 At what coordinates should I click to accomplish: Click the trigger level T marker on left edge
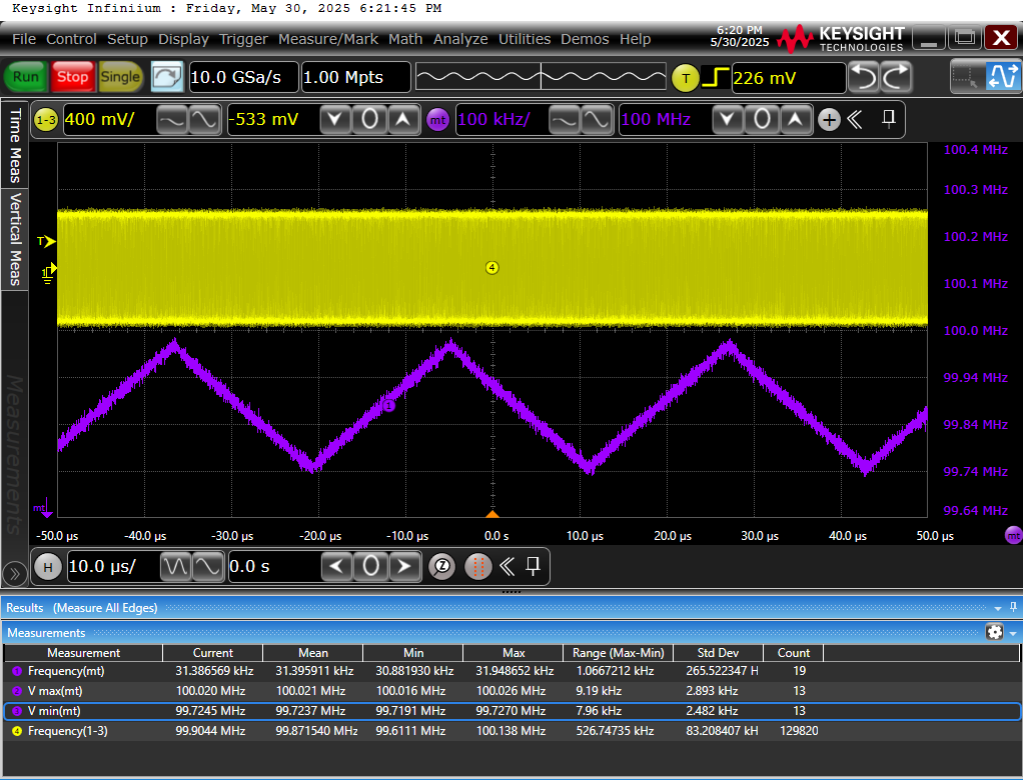[x=46, y=241]
